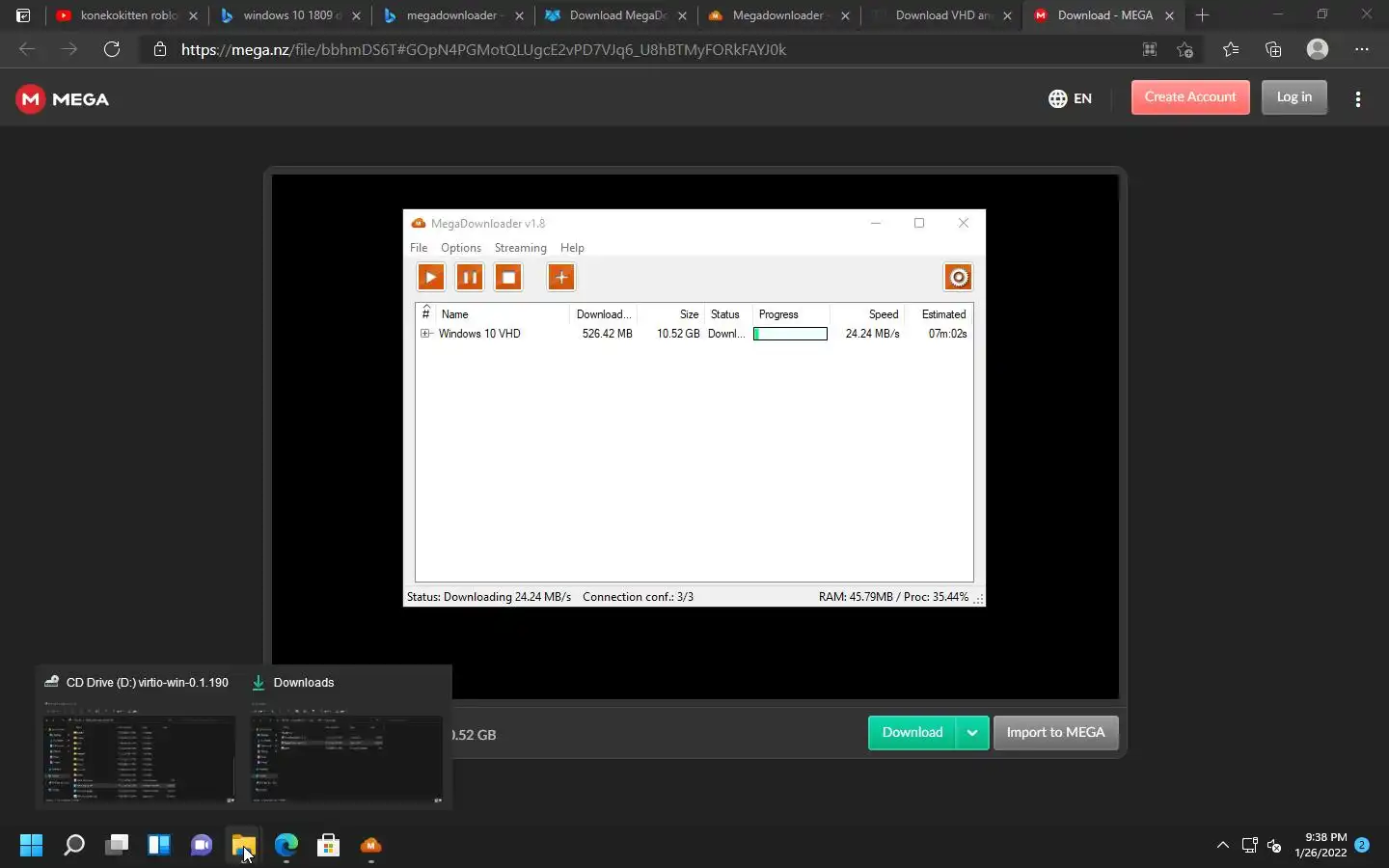Open the Download button dropdown arrow
Viewport: 1389px width, 868px height.
click(x=972, y=733)
